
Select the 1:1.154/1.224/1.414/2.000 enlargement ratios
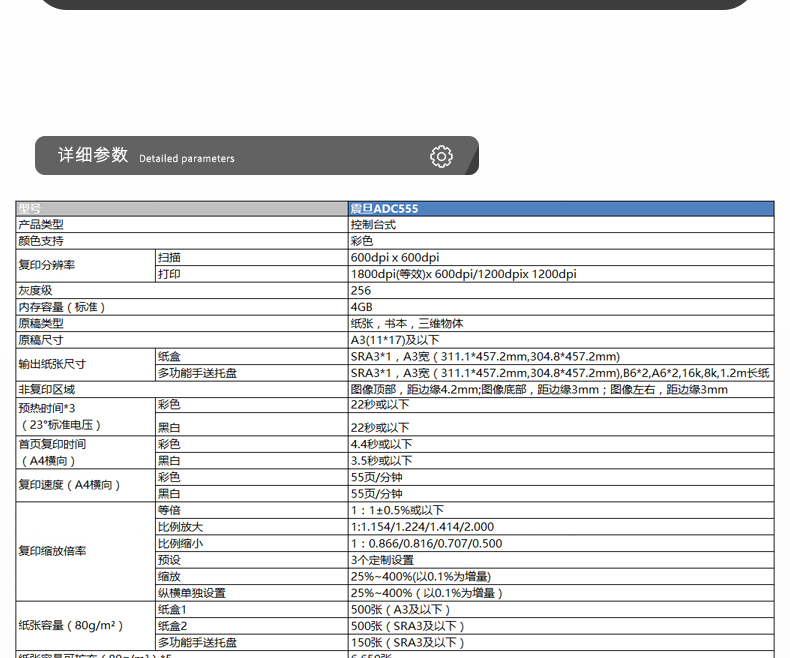pos(422,527)
